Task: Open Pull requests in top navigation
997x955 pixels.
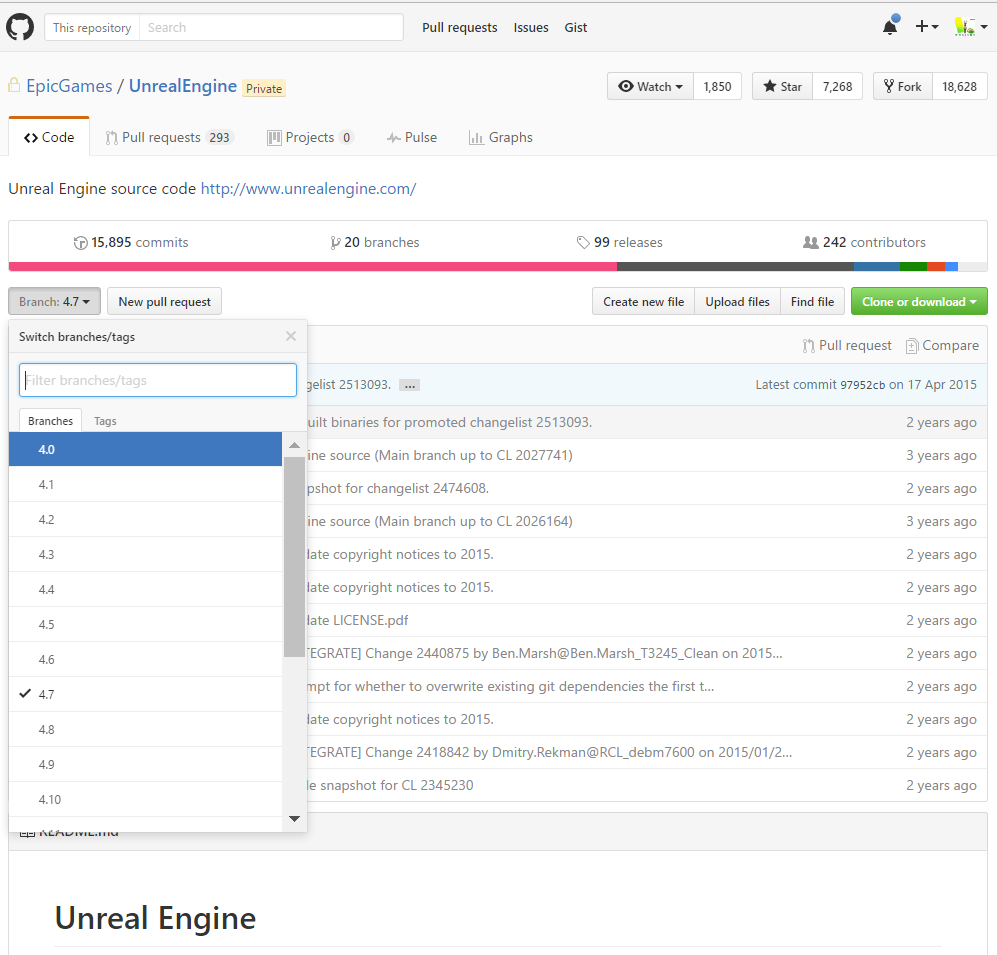Action: [460, 27]
